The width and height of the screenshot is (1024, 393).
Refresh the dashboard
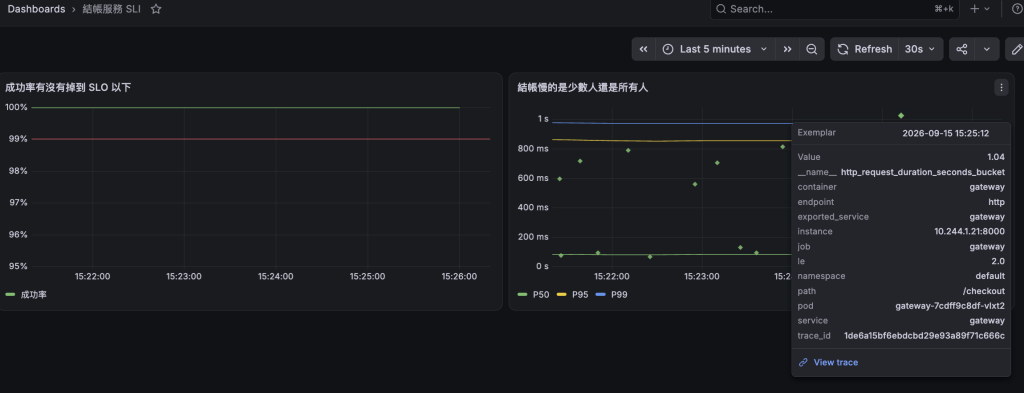(864, 49)
